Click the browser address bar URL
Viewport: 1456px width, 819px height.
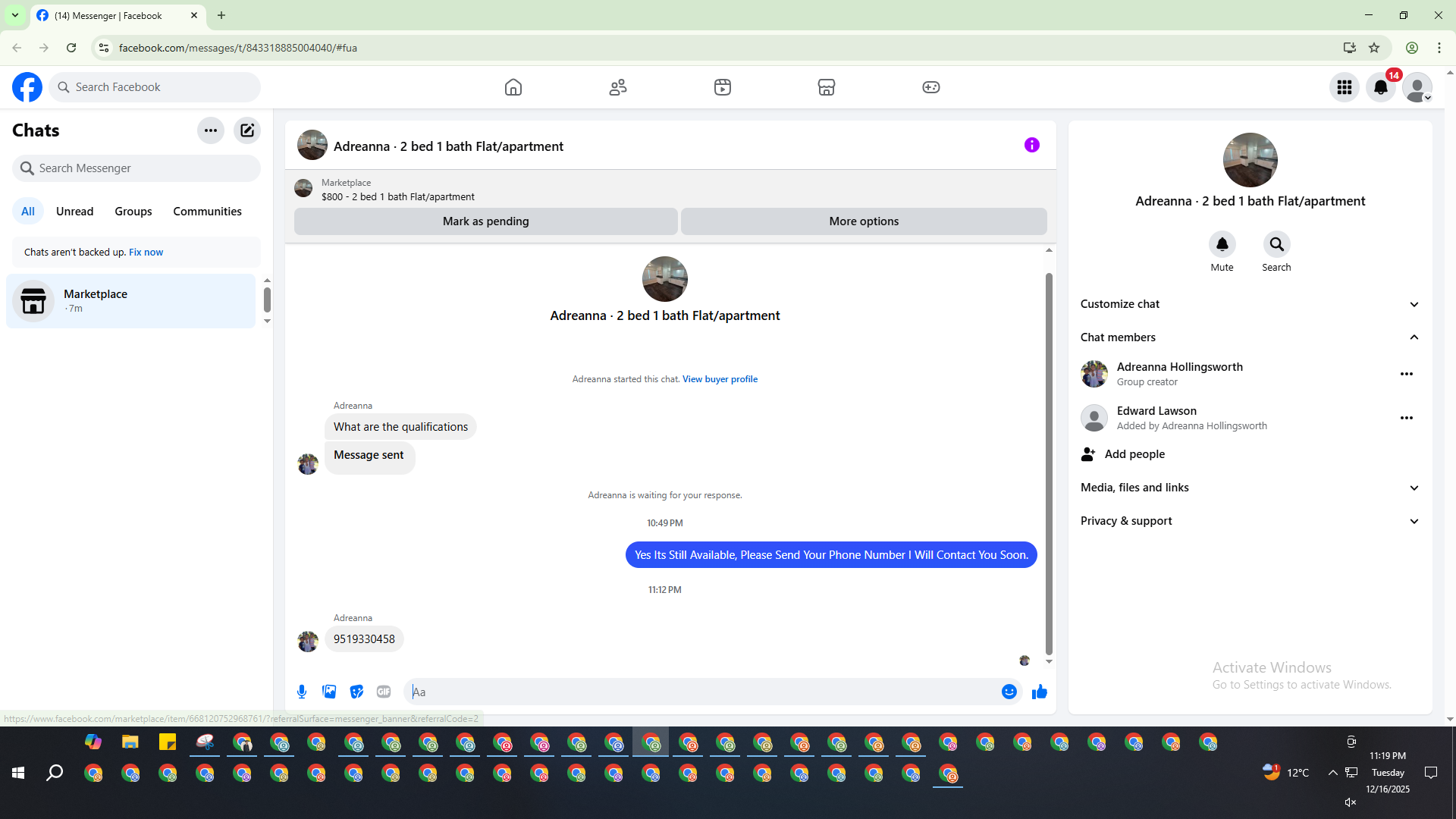(x=237, y=48)
